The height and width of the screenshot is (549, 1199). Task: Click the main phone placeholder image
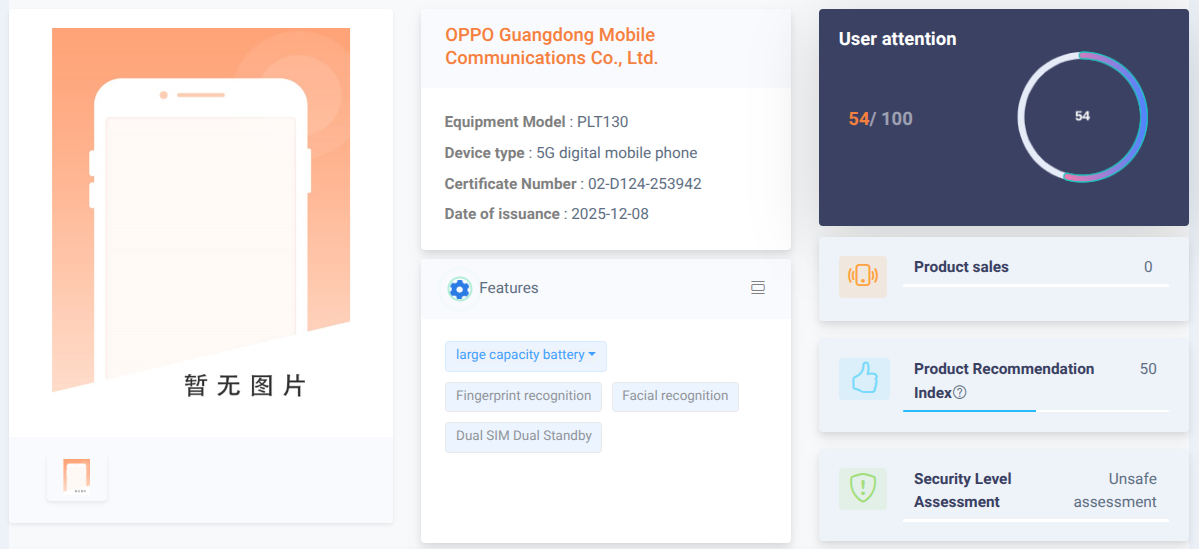pos(201,210)
